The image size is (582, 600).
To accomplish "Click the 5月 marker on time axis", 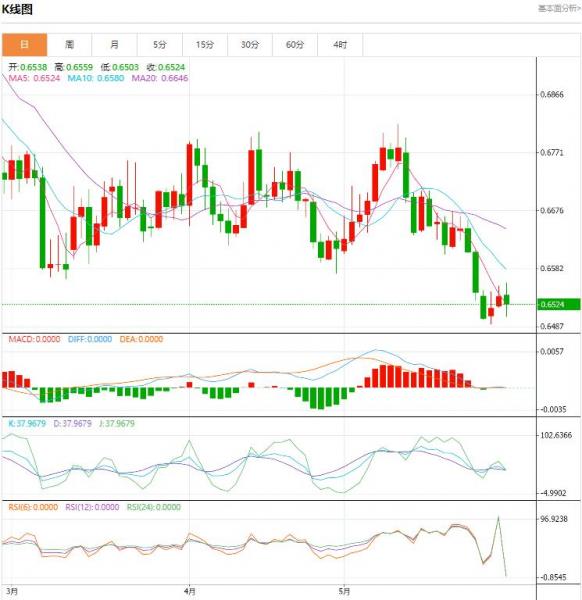I will (344, 591).
